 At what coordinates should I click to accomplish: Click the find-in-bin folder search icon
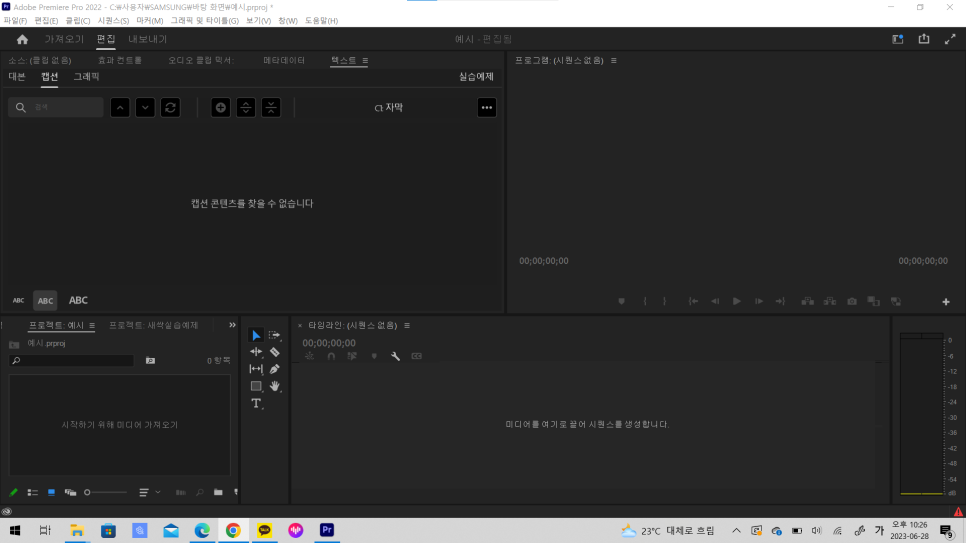[x=150, y=361]
